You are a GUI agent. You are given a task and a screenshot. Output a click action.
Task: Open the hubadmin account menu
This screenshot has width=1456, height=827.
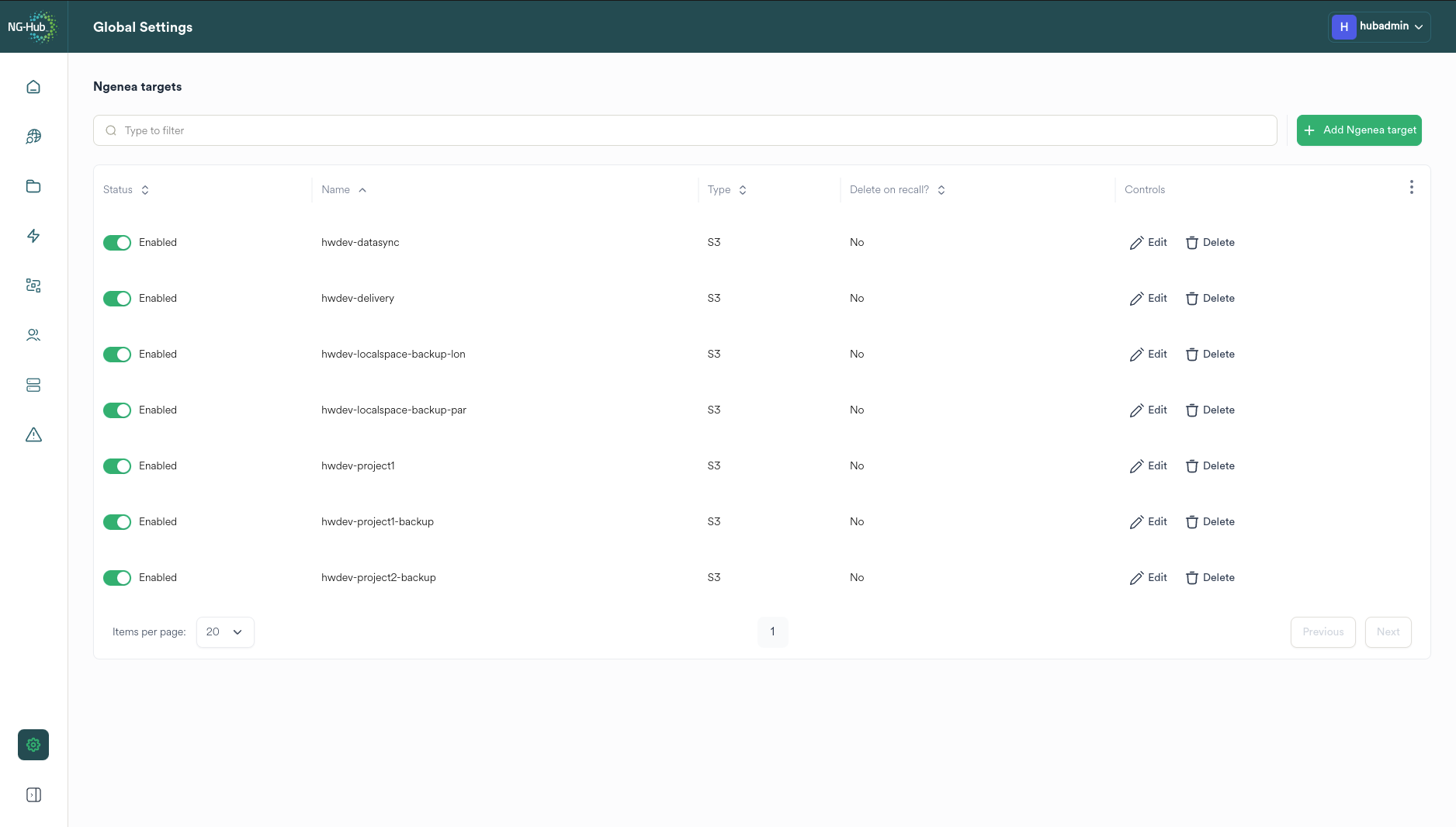1380,26
